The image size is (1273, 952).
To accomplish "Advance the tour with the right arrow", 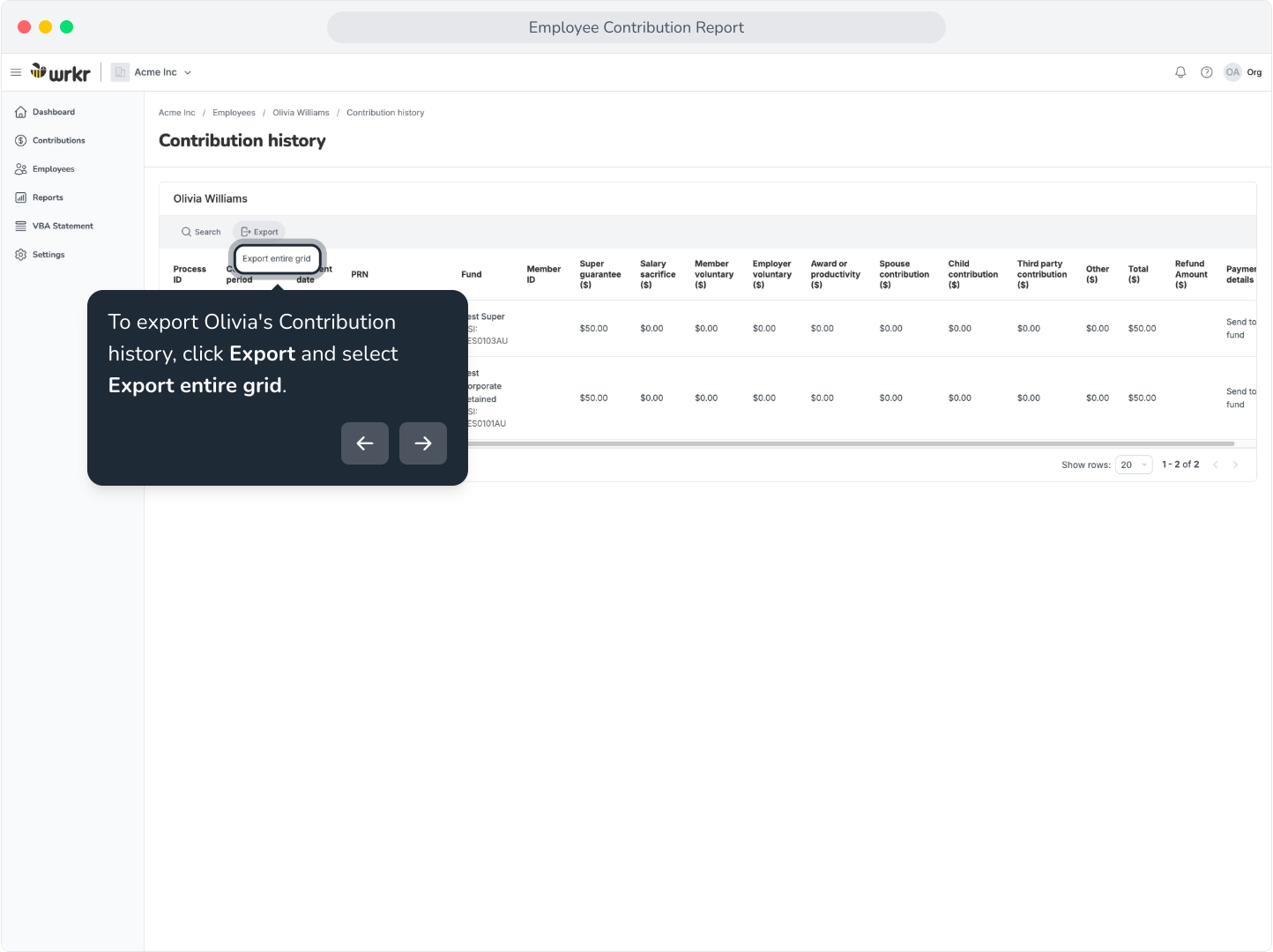I will (423, 443).
